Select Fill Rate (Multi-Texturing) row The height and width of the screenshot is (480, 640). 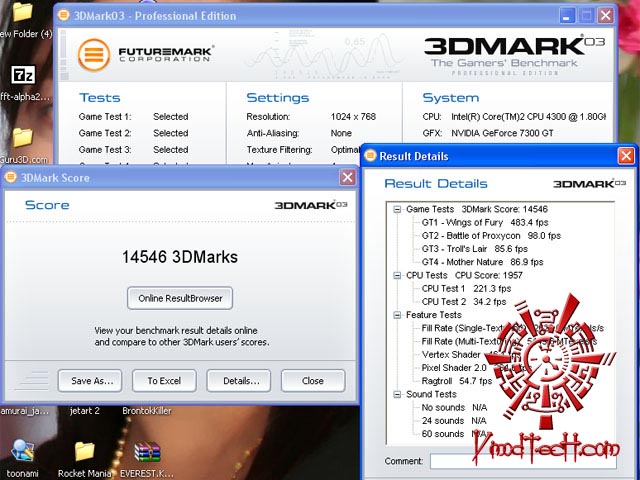pyautogui.click(x=509, y=342)
